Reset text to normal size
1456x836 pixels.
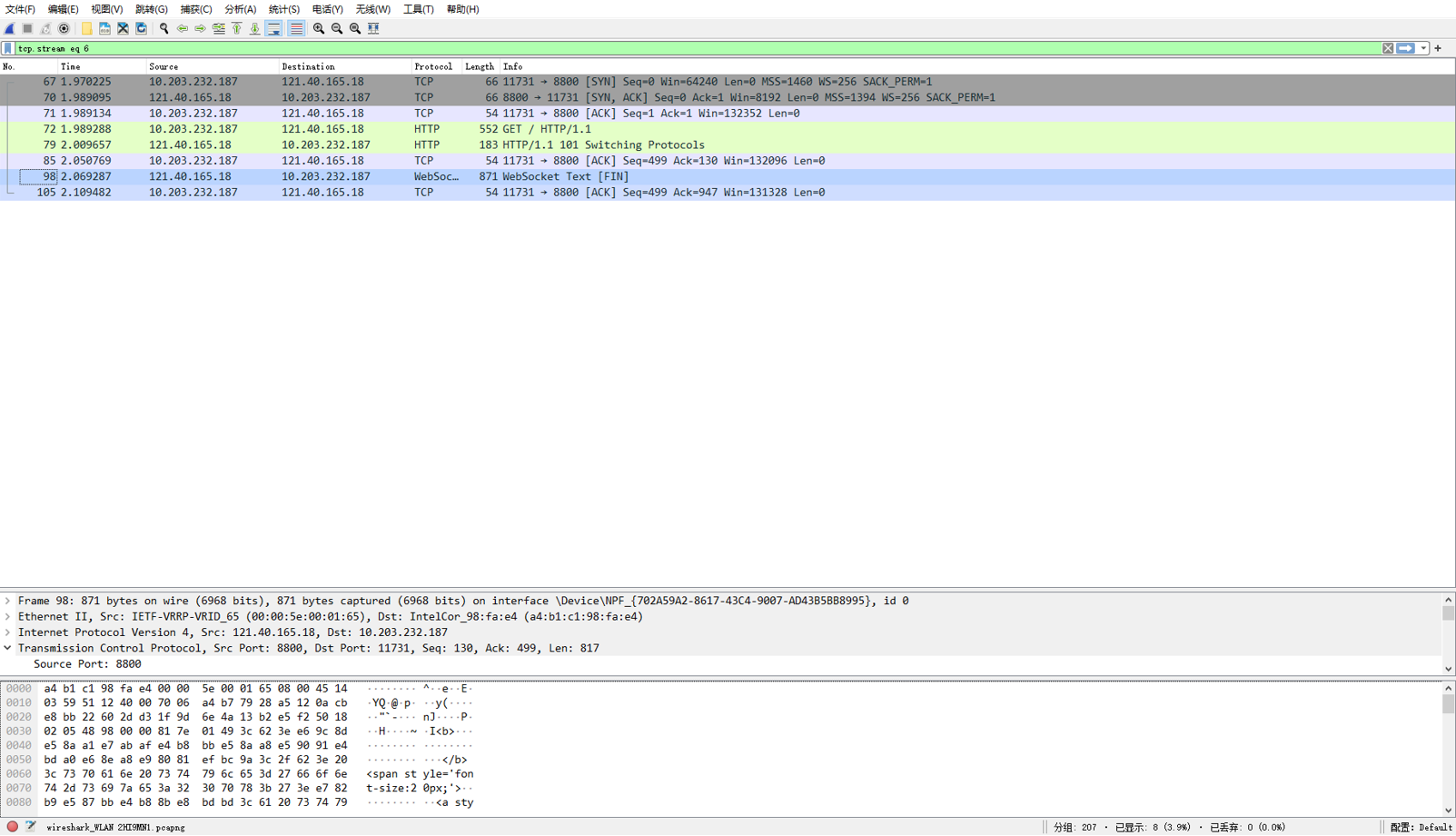point(355,28)
